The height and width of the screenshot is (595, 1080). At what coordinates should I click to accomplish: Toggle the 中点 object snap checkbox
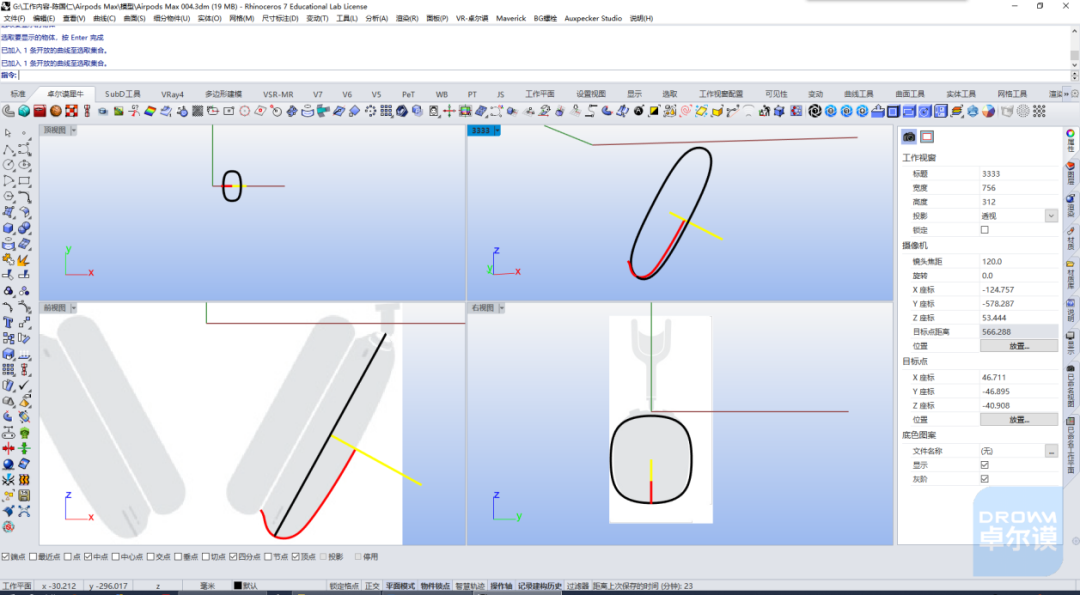87,556
